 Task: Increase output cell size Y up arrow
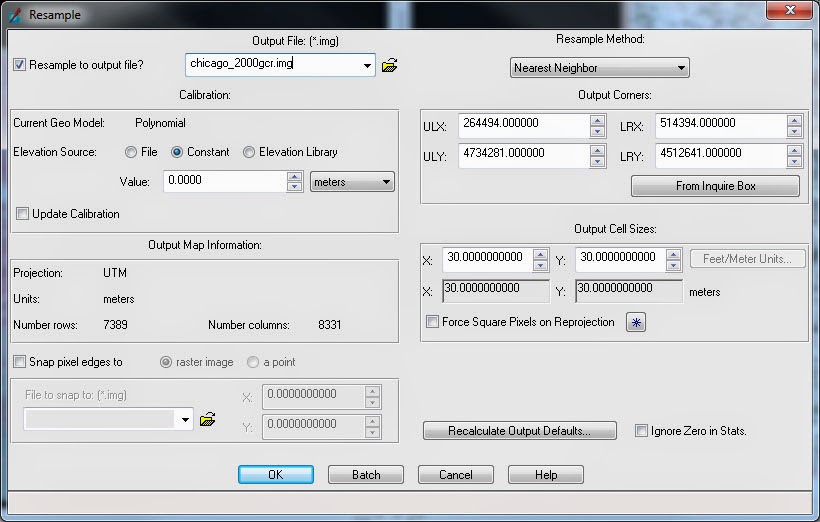tap(673, 255)
